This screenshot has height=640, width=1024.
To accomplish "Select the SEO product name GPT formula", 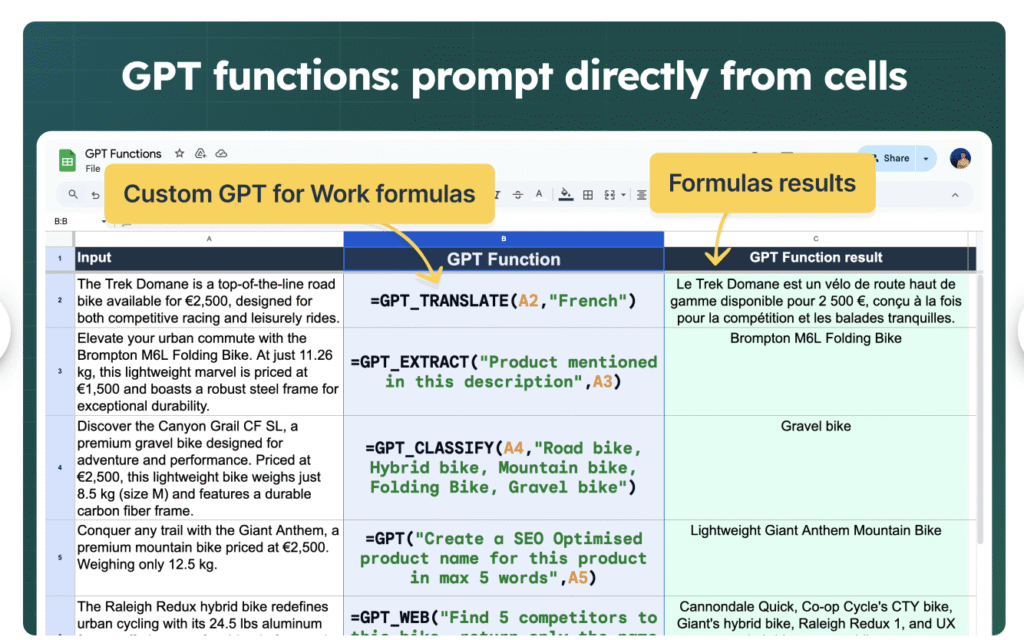I will coord(504,557).
